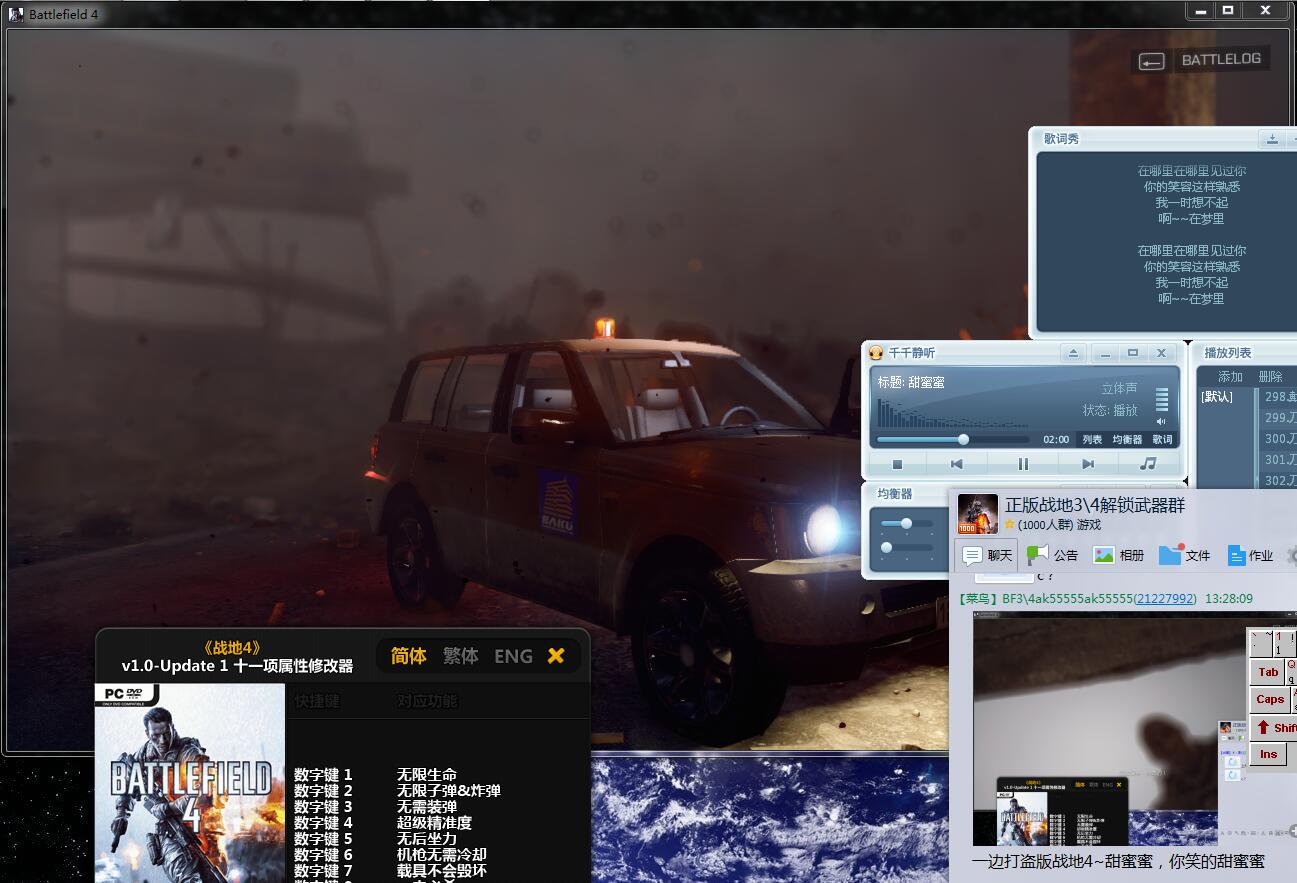1297x883 pixels.
Task: Toggle the 均衡器 equalizer panel button
Action: [x=1127, y=439]
